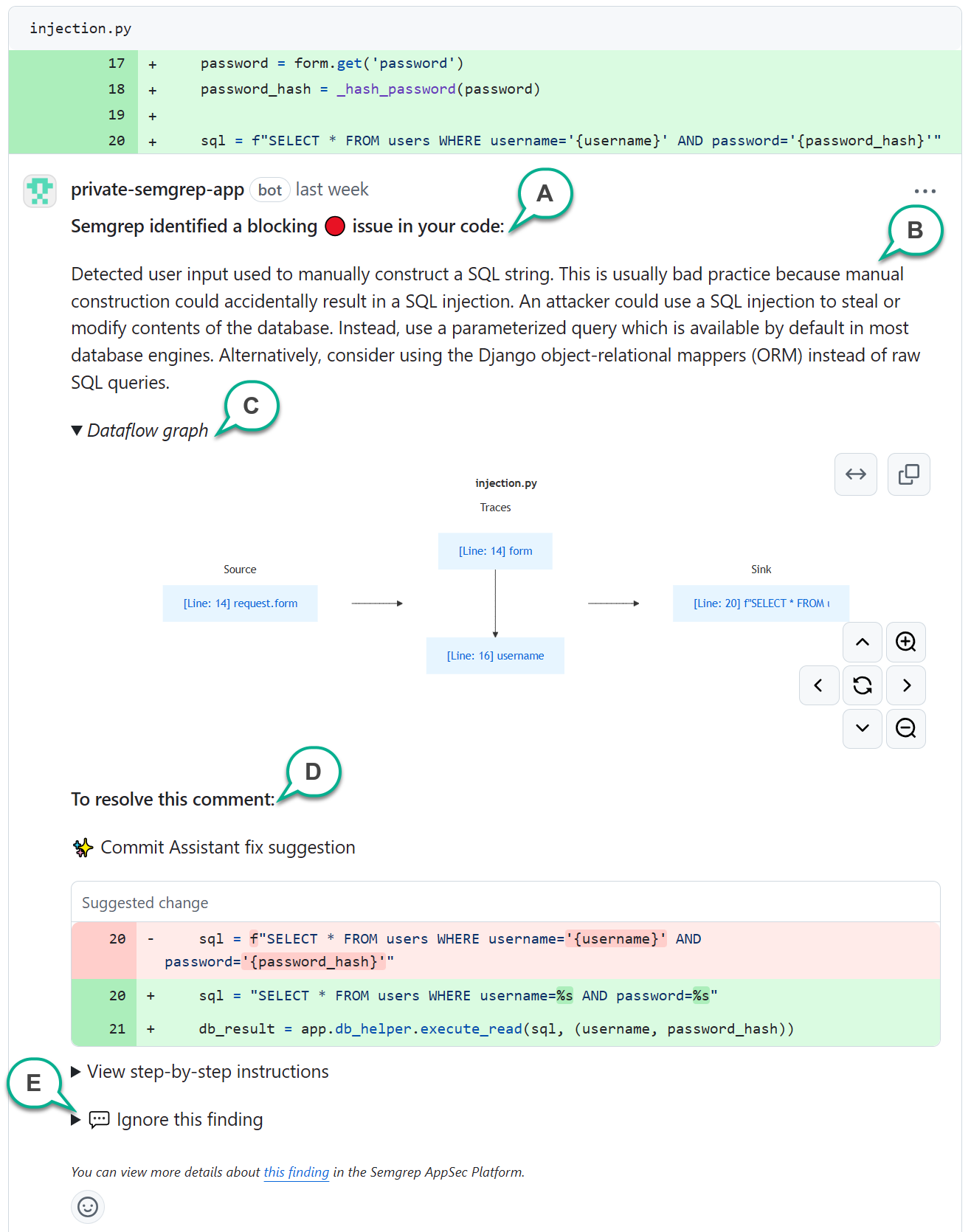Open the comment options three-dot menu
Image resolution: width=971 pixels, height=1232 pixels.
click(x=924, y=191)
